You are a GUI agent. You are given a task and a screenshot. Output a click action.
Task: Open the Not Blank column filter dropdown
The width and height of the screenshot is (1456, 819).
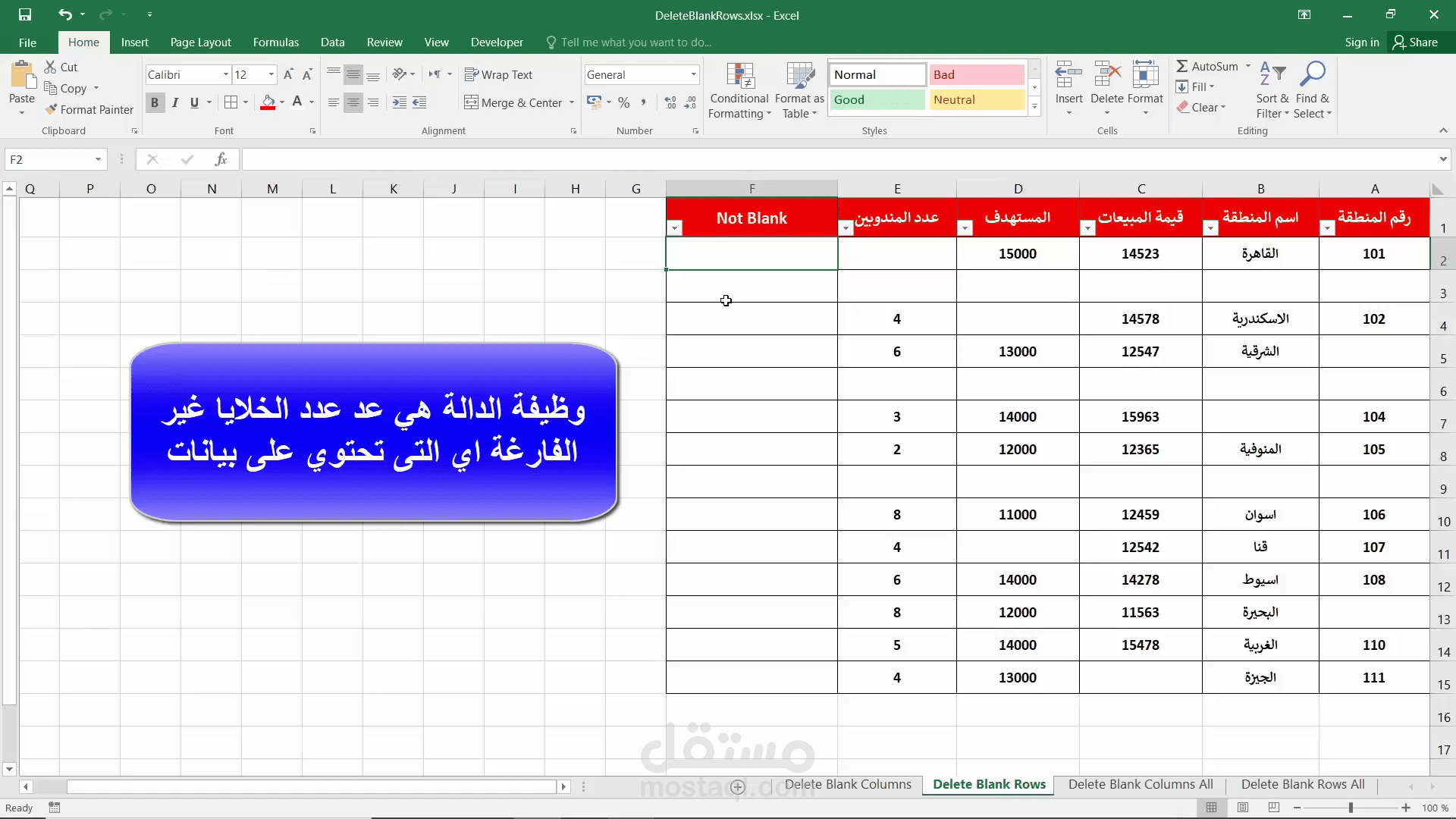click(x=674, y=228)
